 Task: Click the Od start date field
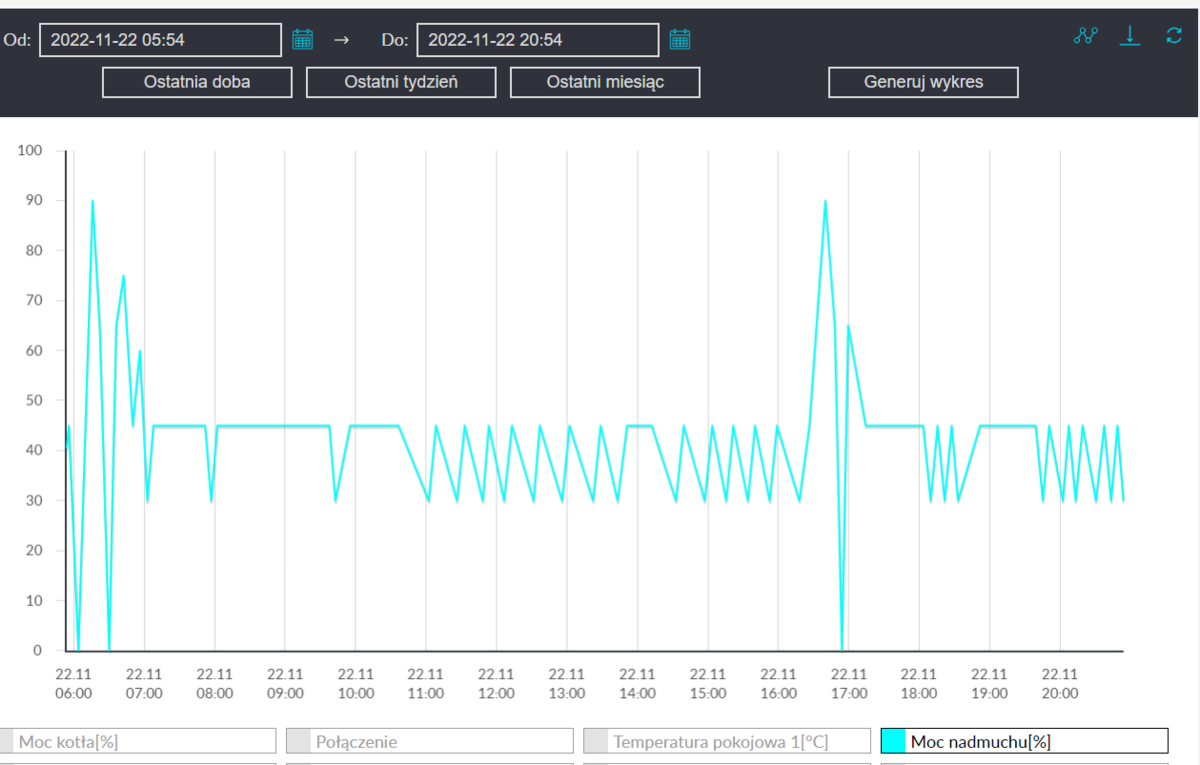coord(160,40)
